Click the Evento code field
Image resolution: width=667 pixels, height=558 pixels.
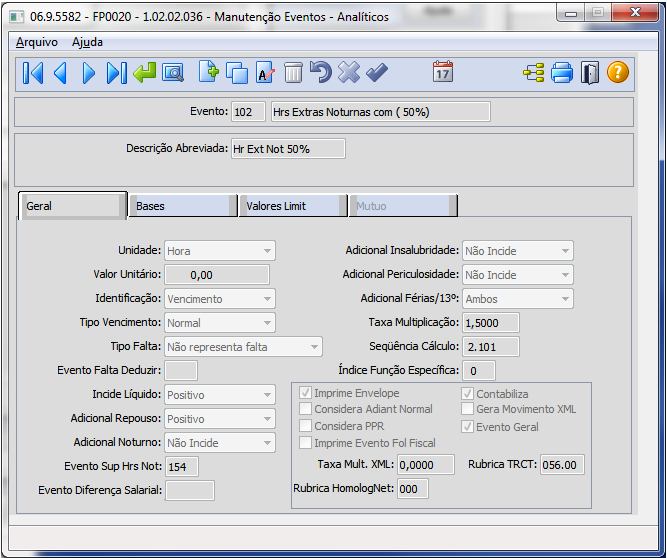tap(248, 112)
